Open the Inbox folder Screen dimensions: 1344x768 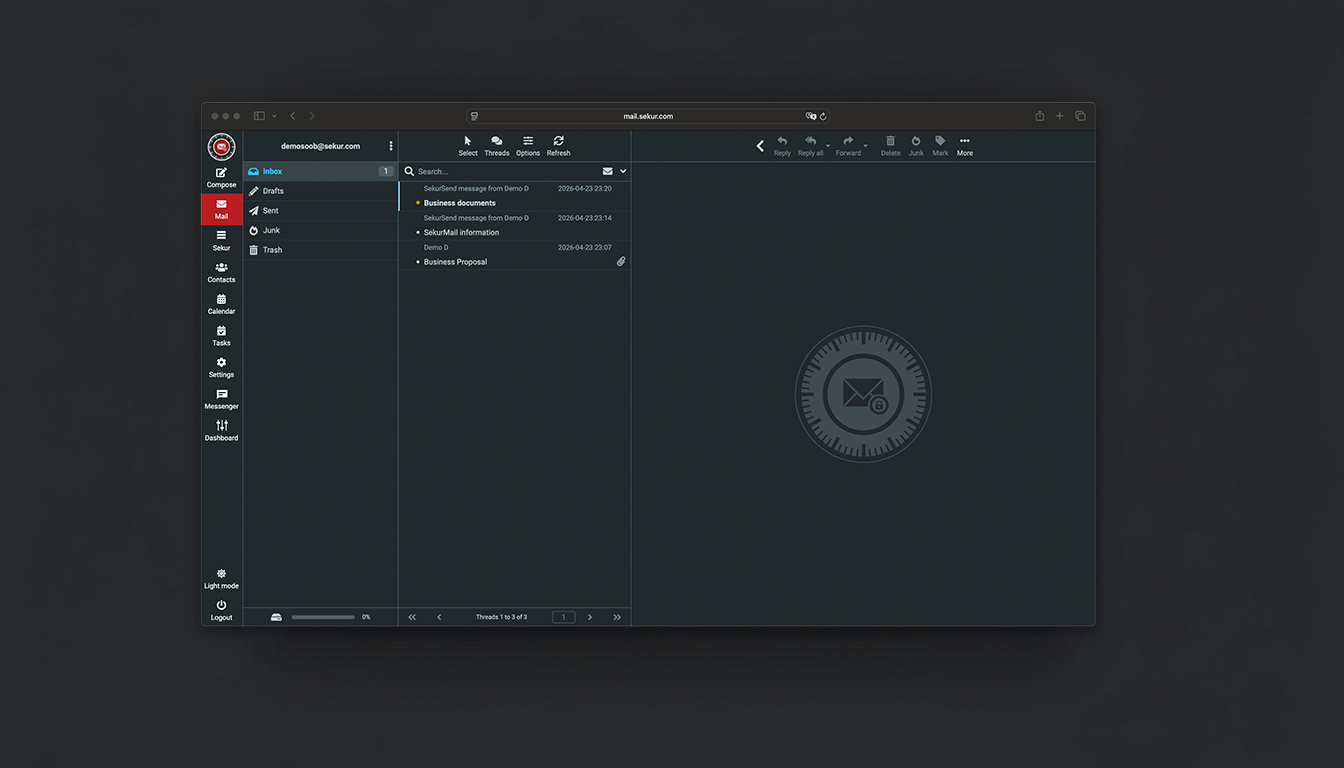320,171
